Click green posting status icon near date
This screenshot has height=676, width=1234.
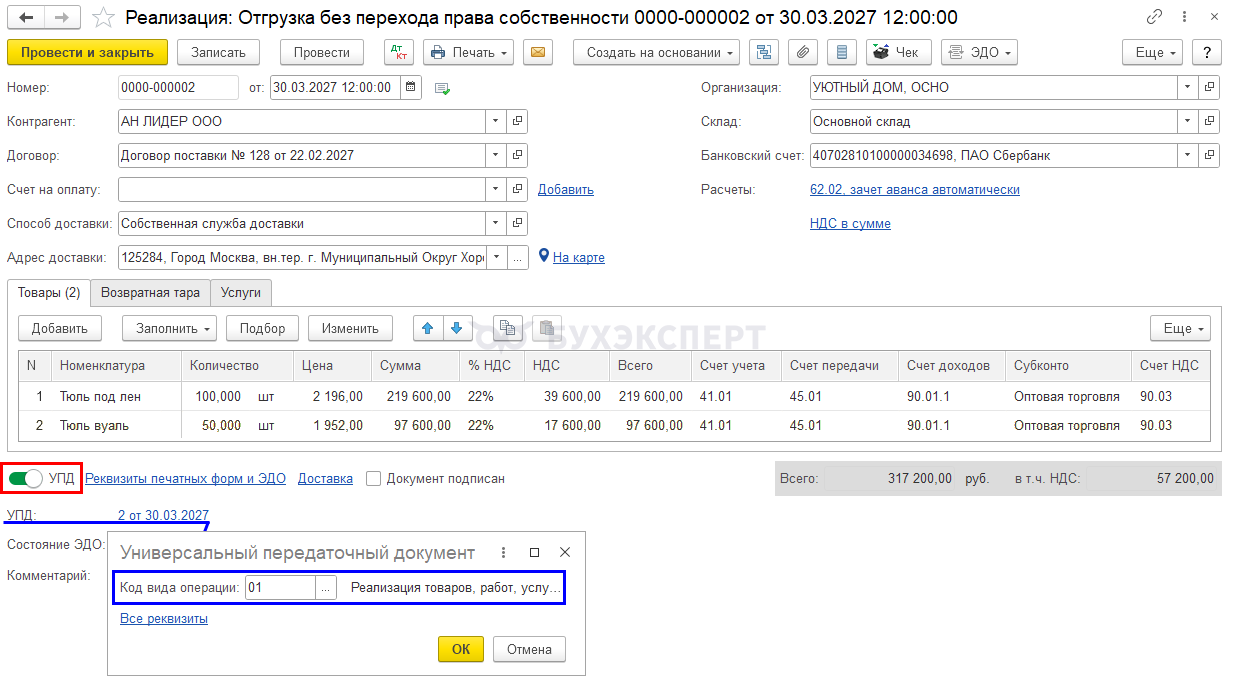coord(442,88)
